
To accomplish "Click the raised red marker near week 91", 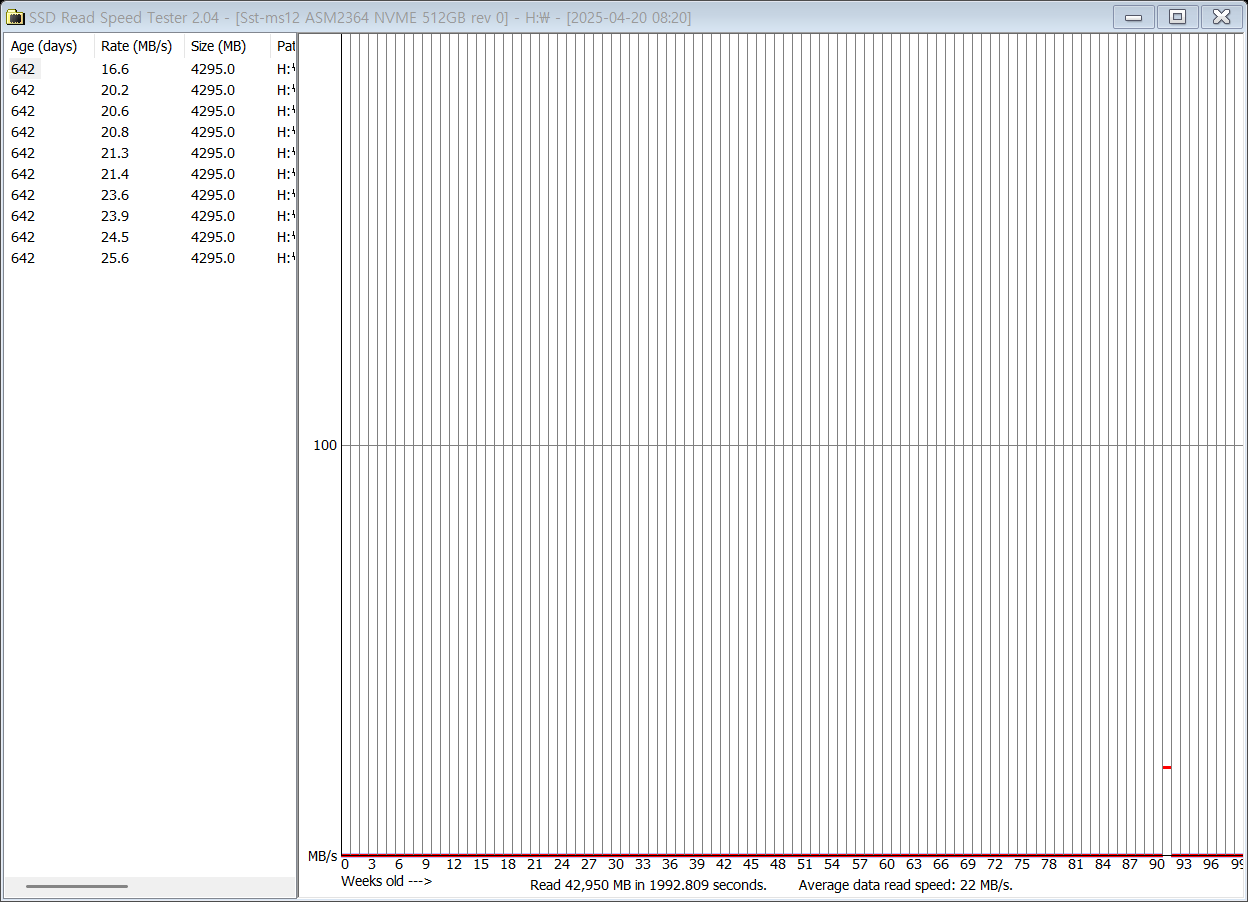I will (x=1166, y=767).
